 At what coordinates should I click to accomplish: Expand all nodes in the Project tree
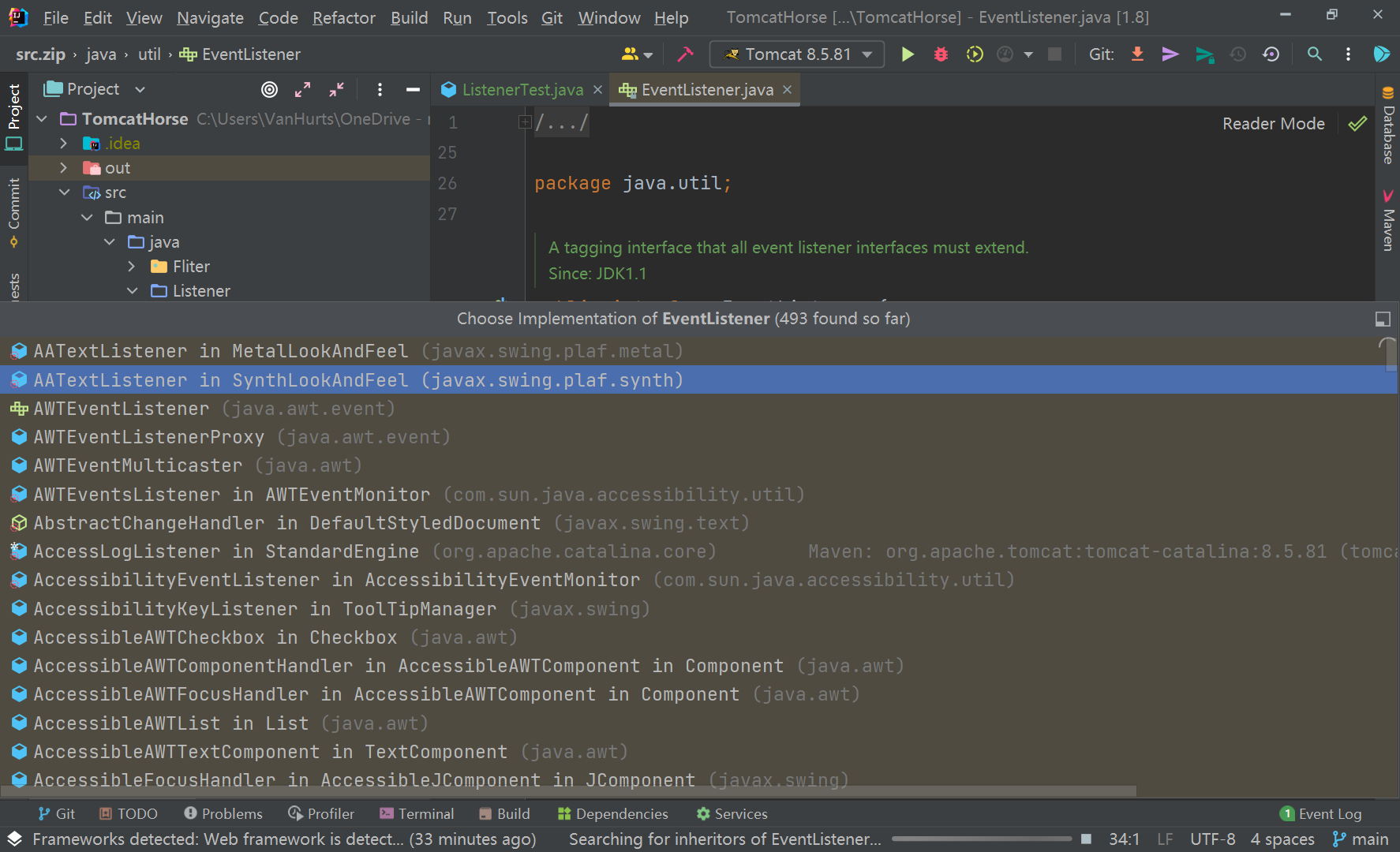tap(302, 89)
